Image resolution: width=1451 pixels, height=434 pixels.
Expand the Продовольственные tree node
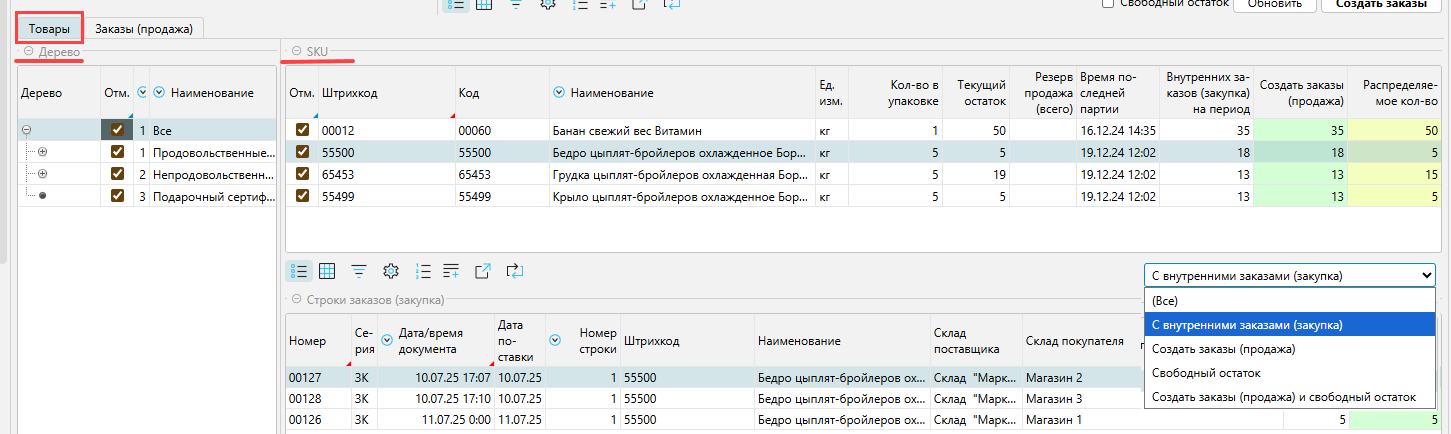point(42,152)
